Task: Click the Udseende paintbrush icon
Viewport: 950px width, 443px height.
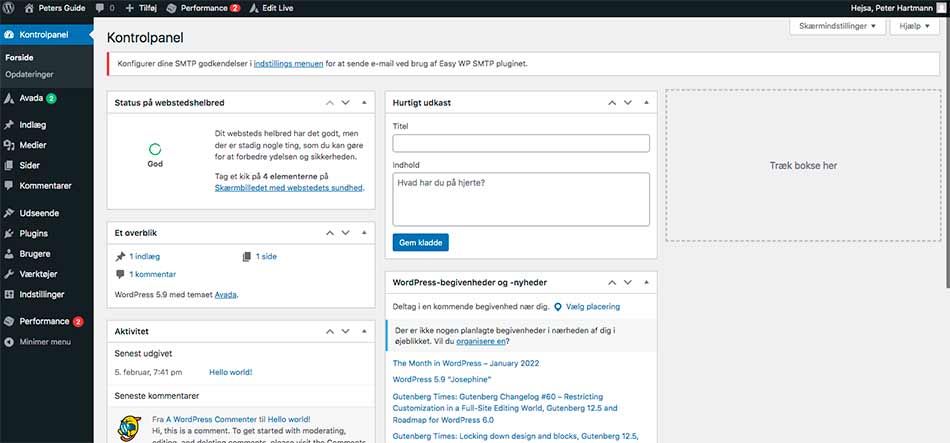Action: coord(8,213)
